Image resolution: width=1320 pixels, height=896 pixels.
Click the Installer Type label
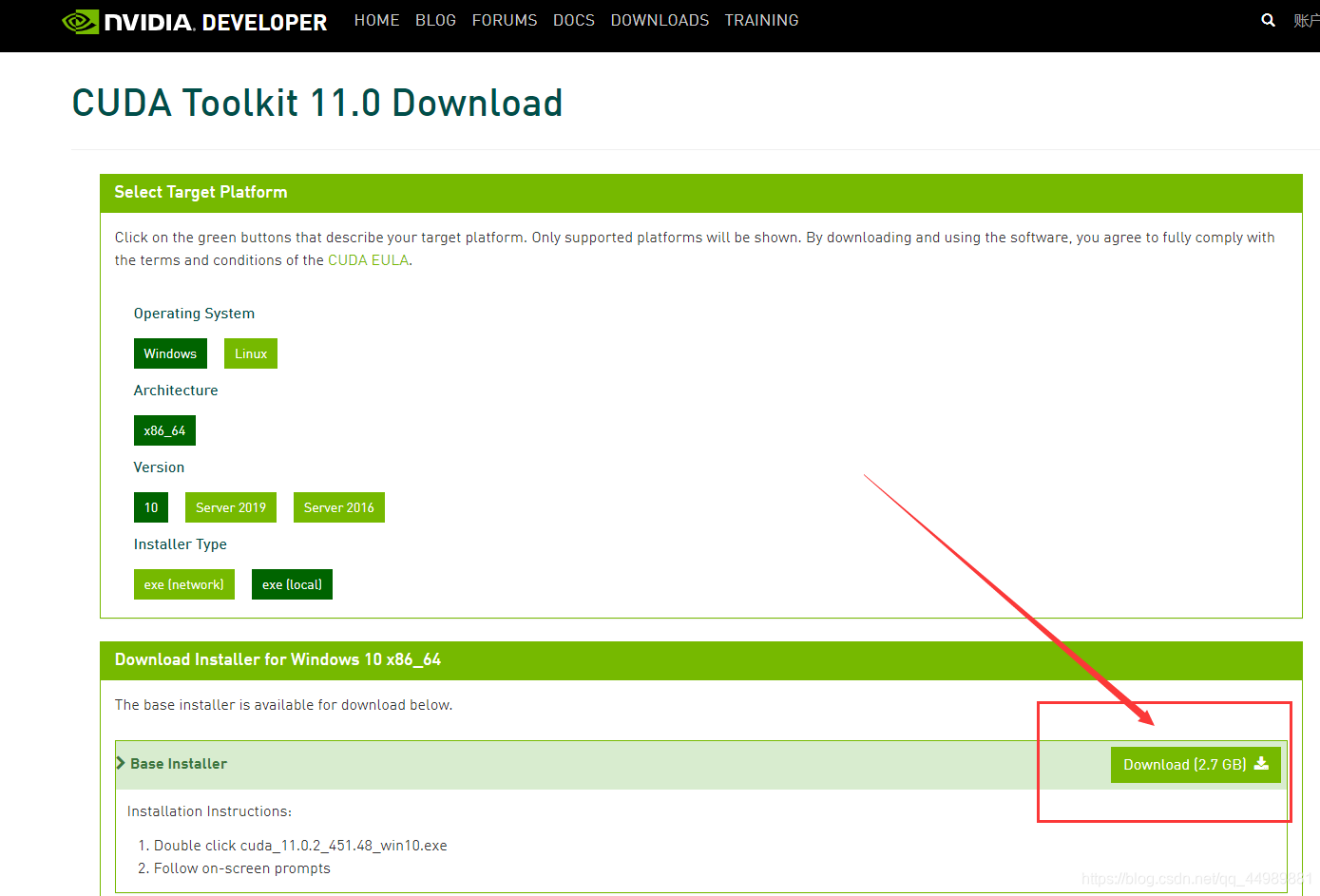pyautogui.click(x=181, y=544)
